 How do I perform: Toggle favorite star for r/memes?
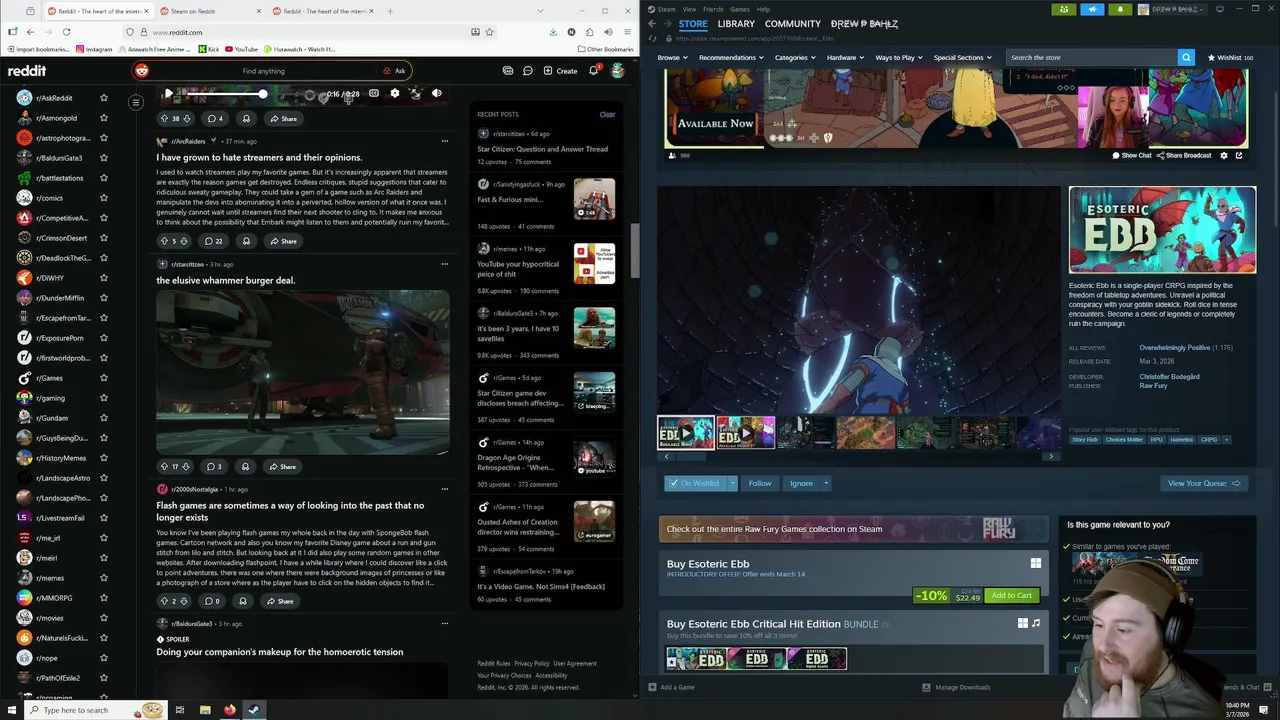pyautogui.click(x=103, y=578)
